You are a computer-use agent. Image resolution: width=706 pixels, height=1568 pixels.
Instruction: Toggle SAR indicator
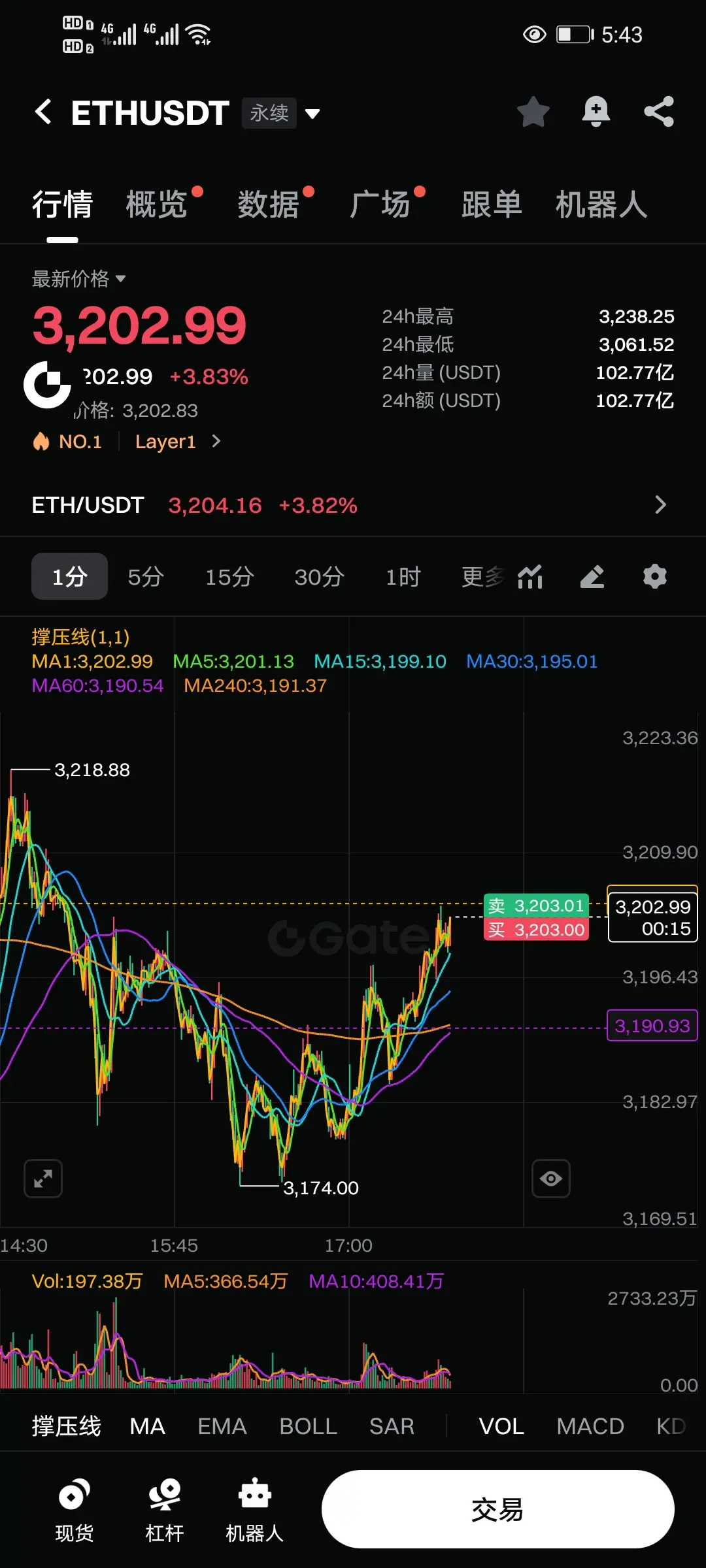(x=392, y=1426)
